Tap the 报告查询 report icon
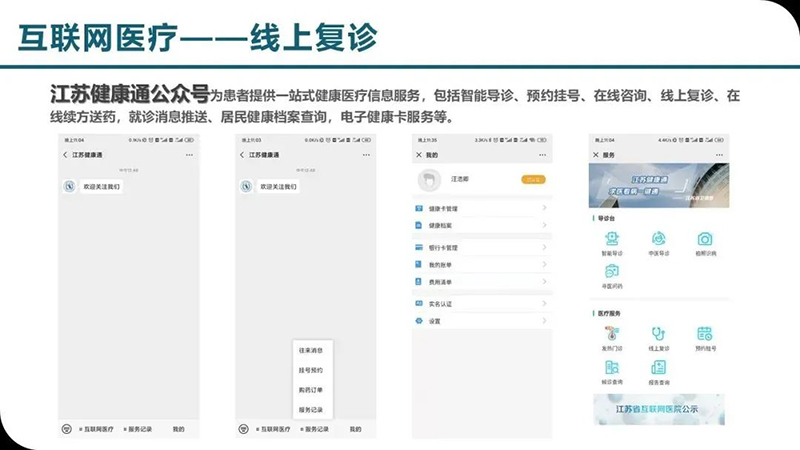The width and height of the screenshot is (800, 450). click(658, 367)
